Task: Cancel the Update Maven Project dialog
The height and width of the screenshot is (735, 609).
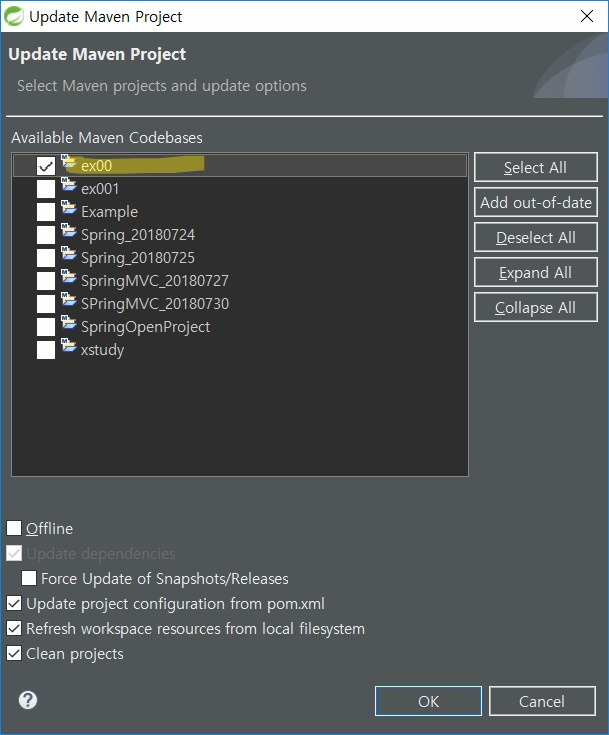Action: pos(542,701)
